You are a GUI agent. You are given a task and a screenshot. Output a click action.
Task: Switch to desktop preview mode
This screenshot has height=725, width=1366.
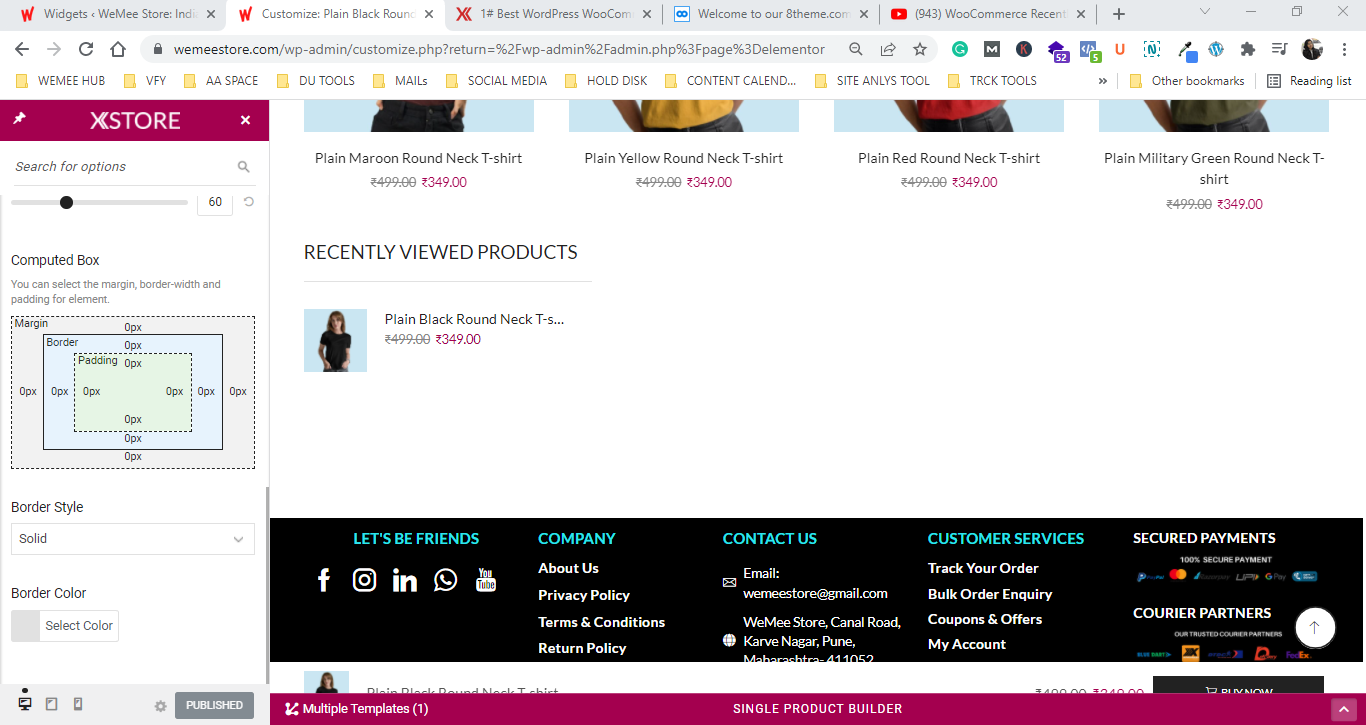coord(25,704)
